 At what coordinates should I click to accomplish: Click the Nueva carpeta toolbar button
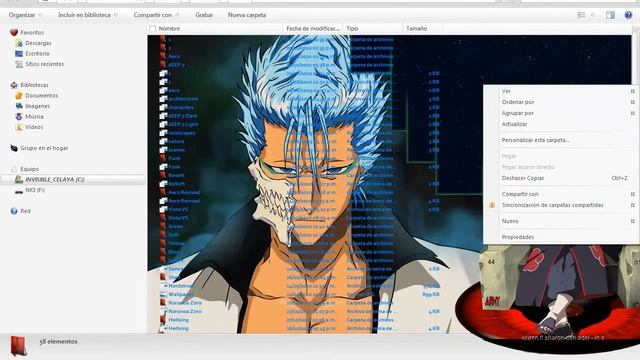click(247, 15)
